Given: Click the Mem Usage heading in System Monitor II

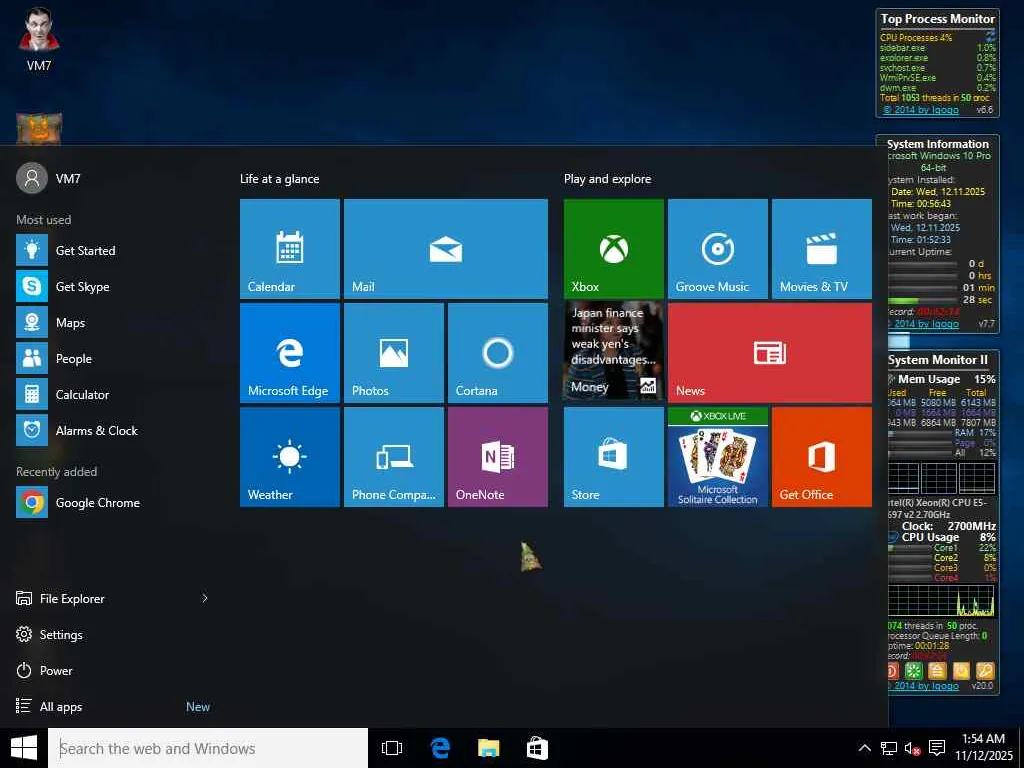Looking at the screenshot, I should [929, 379].
